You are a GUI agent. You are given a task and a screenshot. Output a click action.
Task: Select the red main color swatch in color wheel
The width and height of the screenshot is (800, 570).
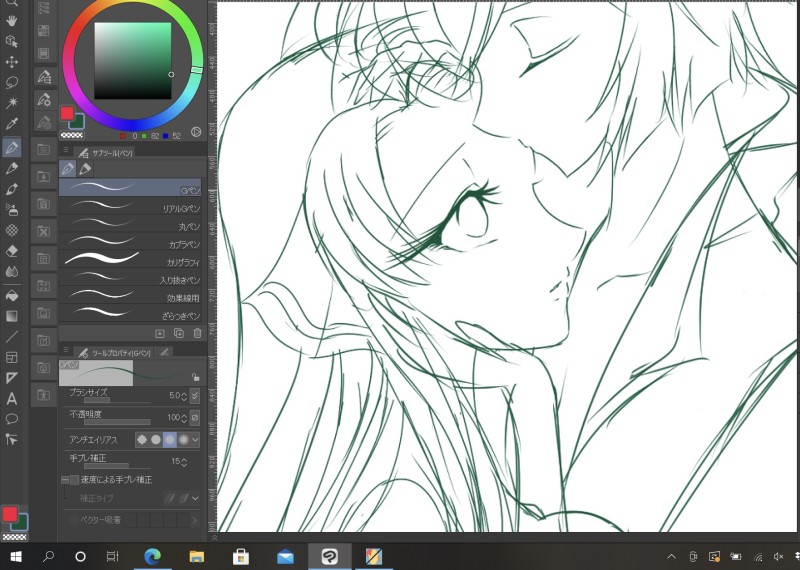(x=67, y=113)
